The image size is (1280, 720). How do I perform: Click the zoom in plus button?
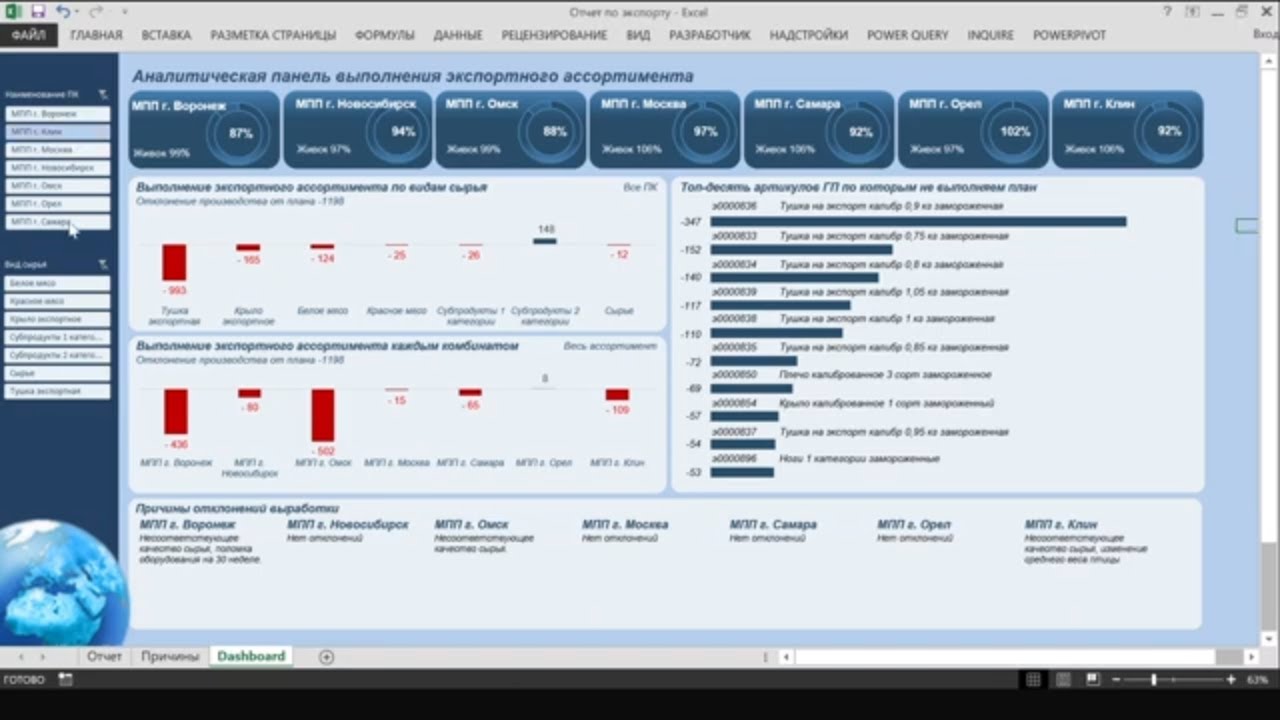[1231, 680]
